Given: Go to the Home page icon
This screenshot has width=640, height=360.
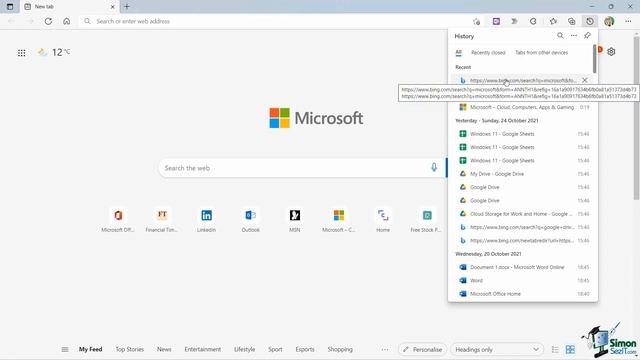Looking at the screenshot, I should tap(67, 21).
